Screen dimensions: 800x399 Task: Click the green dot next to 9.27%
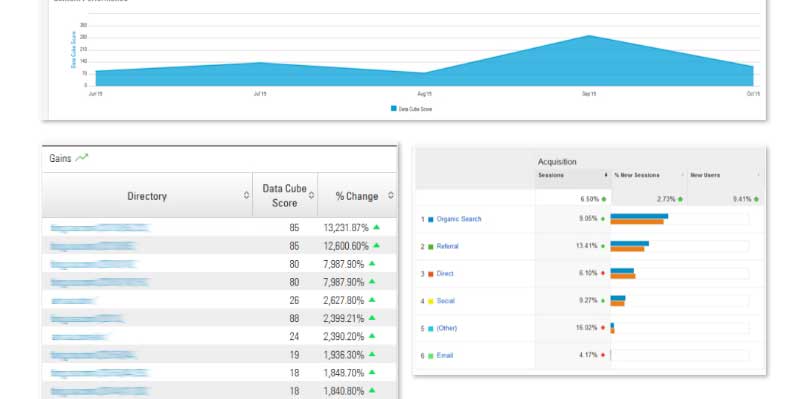click(x=603, y=301)
